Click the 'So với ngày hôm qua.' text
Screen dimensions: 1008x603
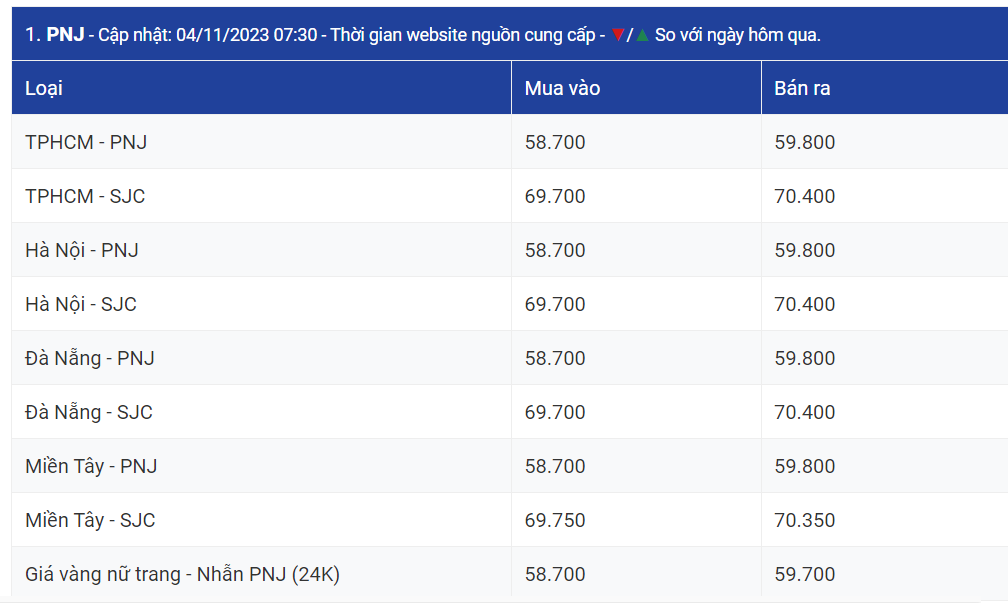[x=738, y=35]
